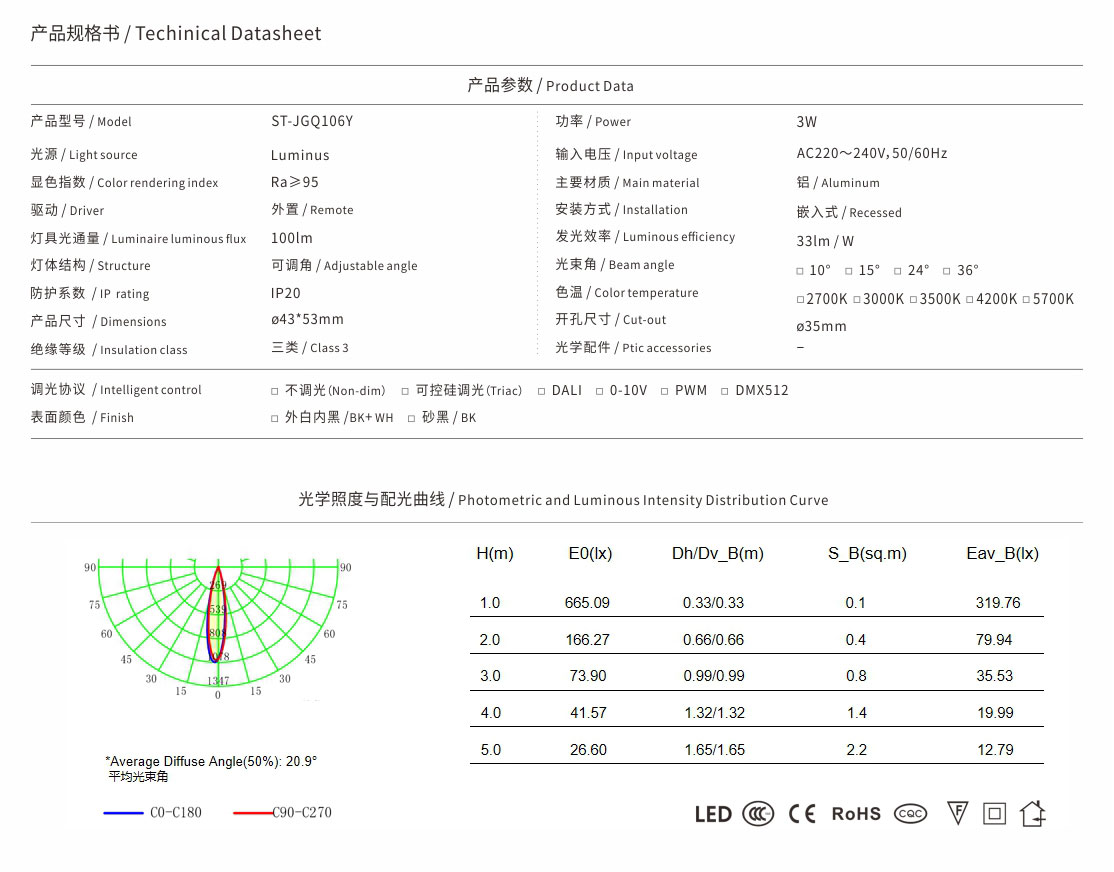Click the double-square Class II icon
1114x872 pixels.
point(994,813)
